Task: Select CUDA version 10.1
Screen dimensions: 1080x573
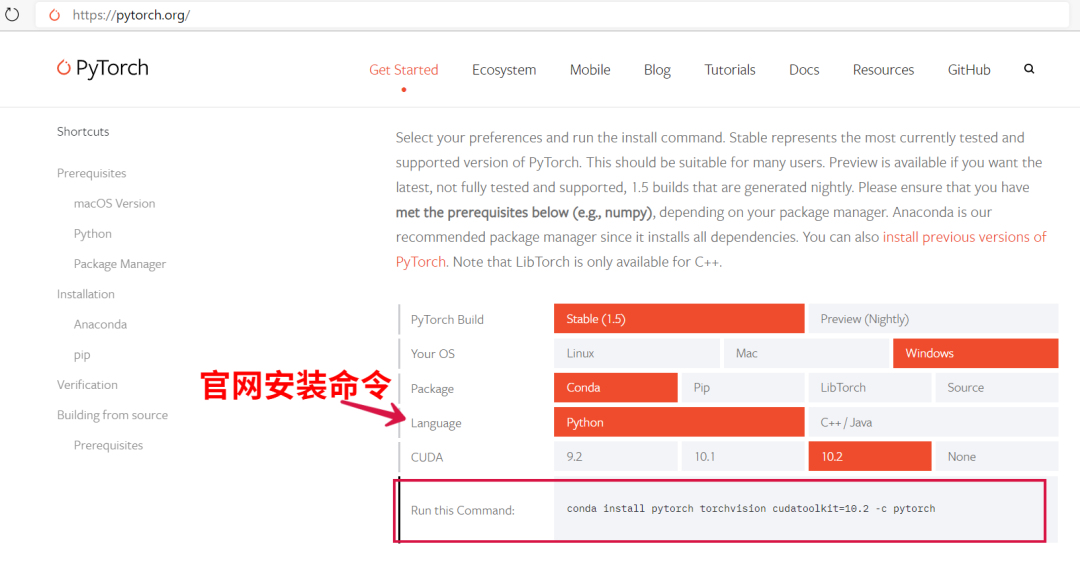Action: 742,457
